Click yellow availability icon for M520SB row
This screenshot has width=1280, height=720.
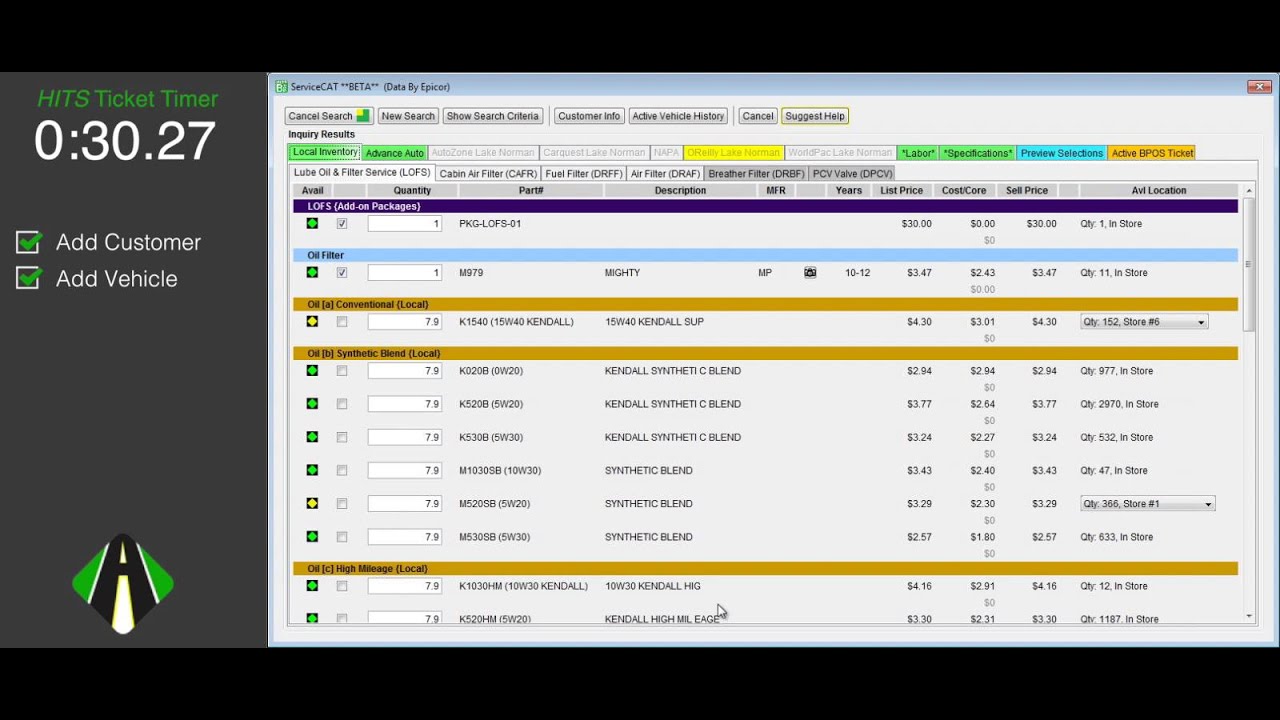pyautogui.click(x=312, y=503)
